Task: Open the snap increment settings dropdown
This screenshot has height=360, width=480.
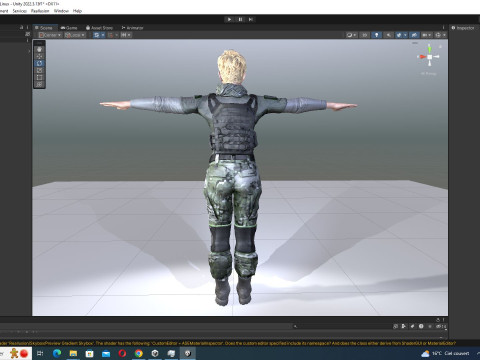Action: (x=126, y=35)
